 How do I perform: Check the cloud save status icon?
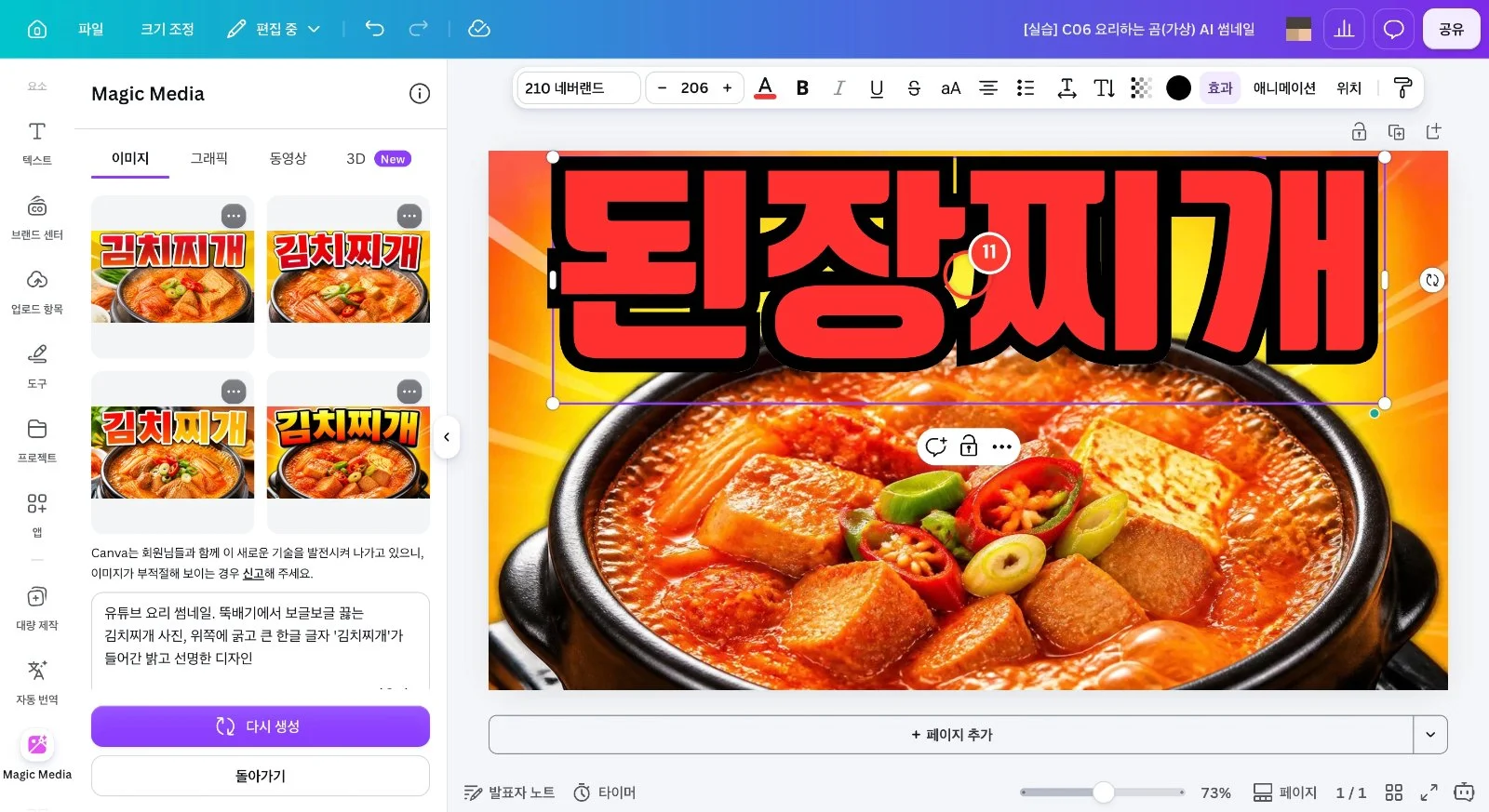click(x=479, y=29)
